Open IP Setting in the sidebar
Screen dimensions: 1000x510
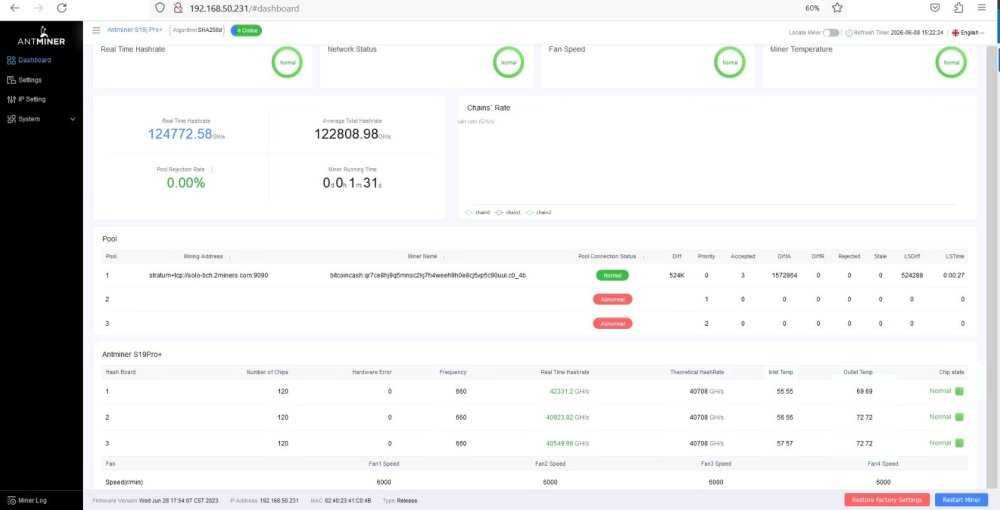32,99
